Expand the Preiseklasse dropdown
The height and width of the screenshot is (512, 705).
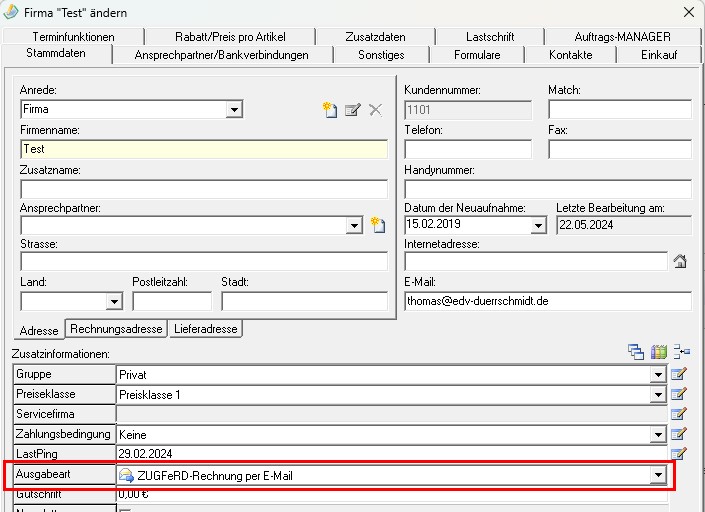658,395
